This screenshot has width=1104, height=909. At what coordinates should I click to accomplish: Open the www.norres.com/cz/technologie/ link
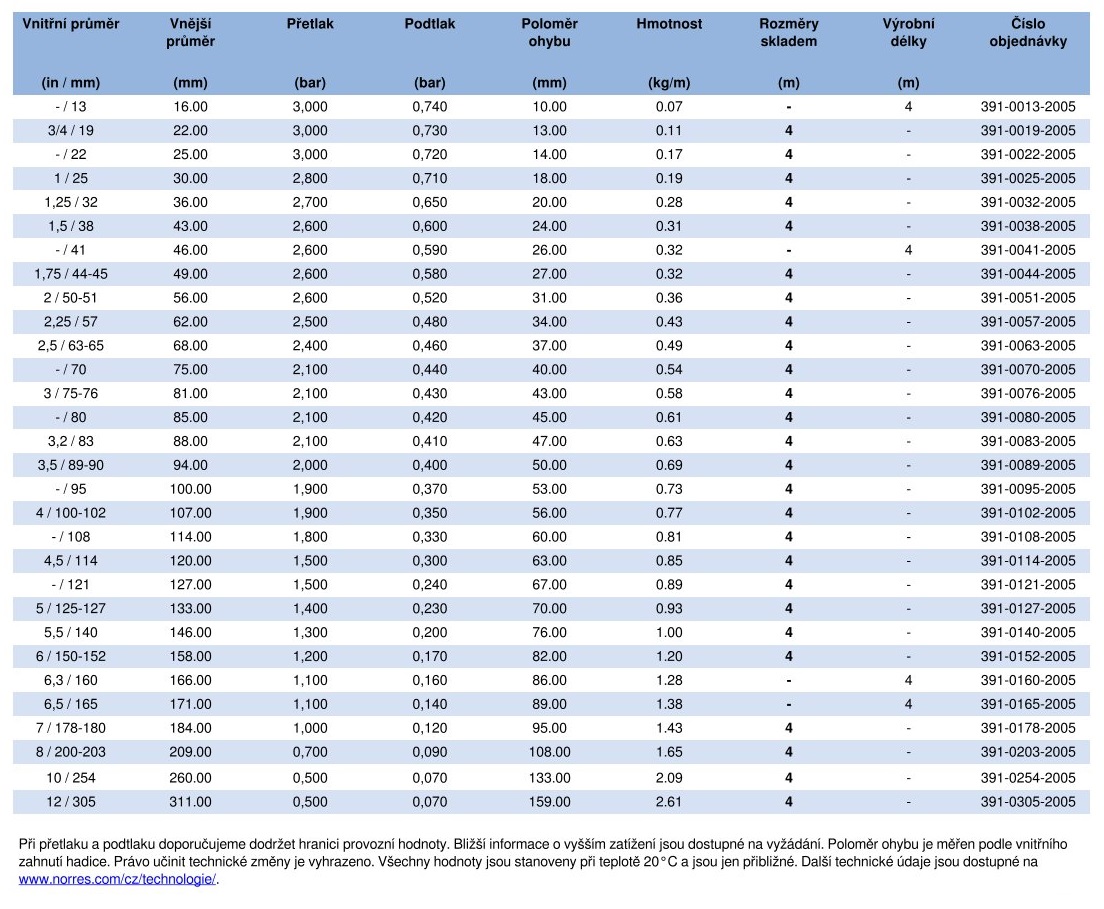pyautogui.click(x=117, y=880)
